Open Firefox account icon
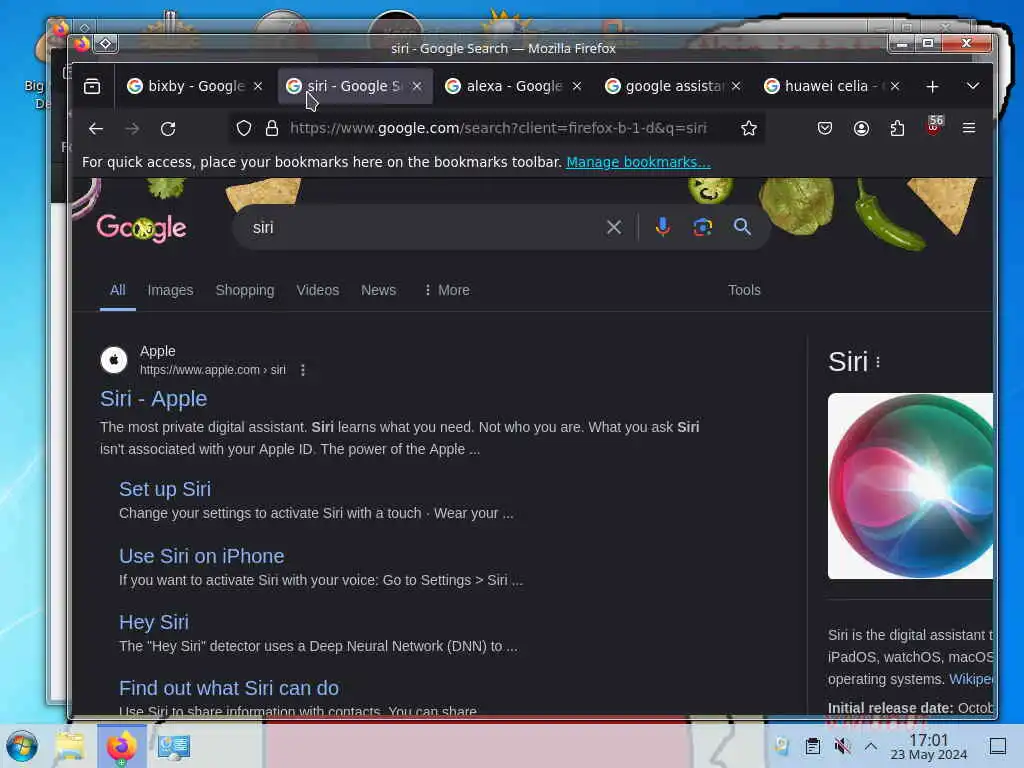The width and height of the screenshot is (1024, 768). click(x=861, y=128)
